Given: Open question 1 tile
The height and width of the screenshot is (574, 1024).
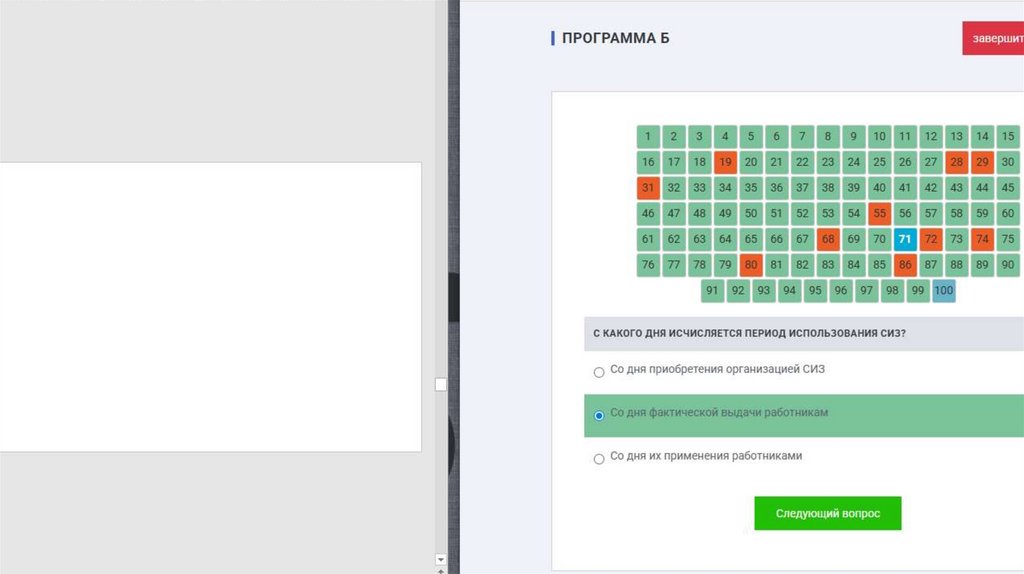Looking at the screenshot, I should click(648, 136).
